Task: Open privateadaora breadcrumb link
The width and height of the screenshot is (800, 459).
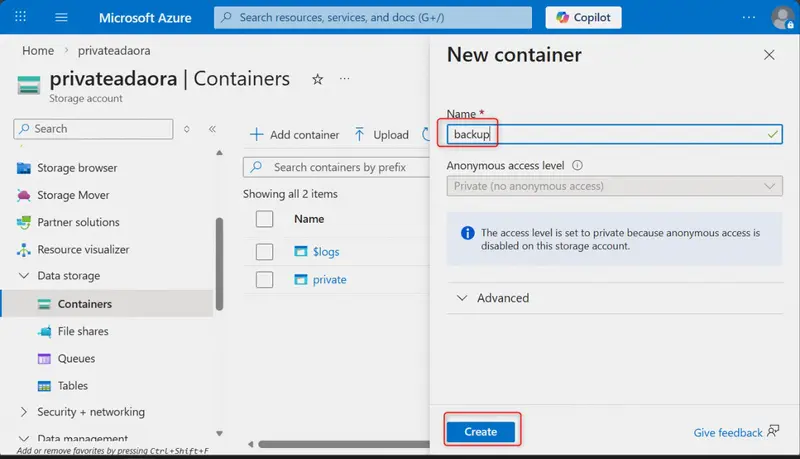Action: point(114,50)
